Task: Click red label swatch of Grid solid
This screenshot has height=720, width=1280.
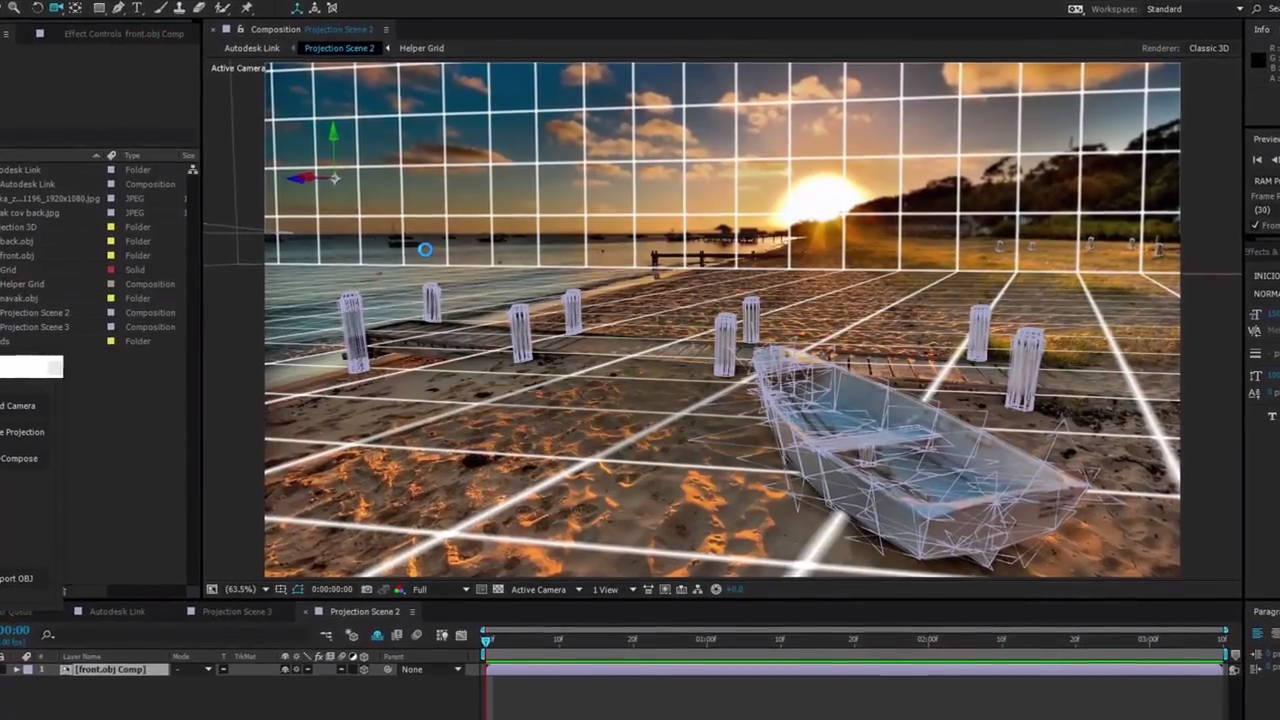Action: click(111, 270)
